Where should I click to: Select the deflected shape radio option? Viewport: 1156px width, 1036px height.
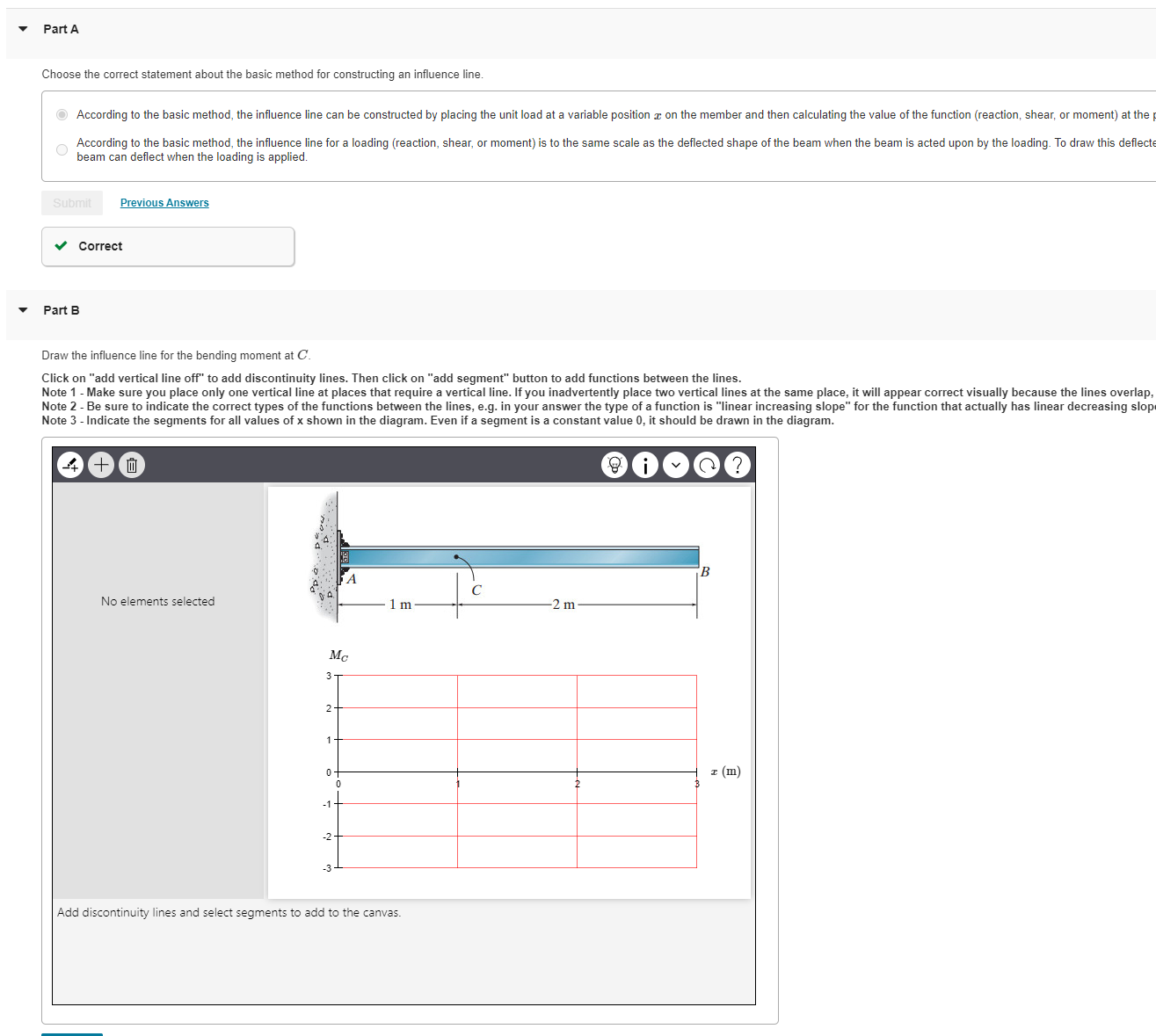(x=62, y=149)
